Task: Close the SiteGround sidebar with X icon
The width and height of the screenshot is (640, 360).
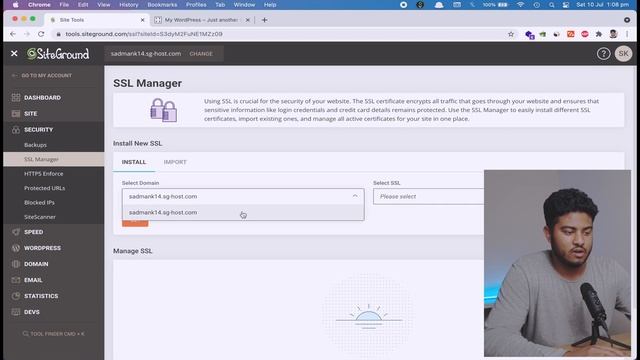Action: pyautogui.click(x=14, y=53)
